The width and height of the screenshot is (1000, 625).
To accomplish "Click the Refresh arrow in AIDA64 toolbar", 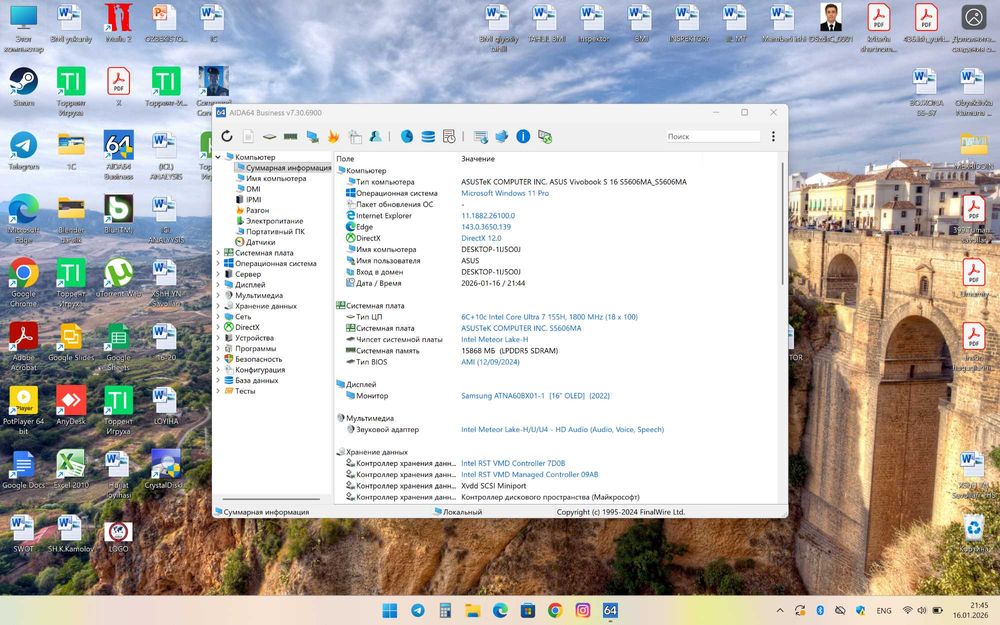I will point(227,136).
